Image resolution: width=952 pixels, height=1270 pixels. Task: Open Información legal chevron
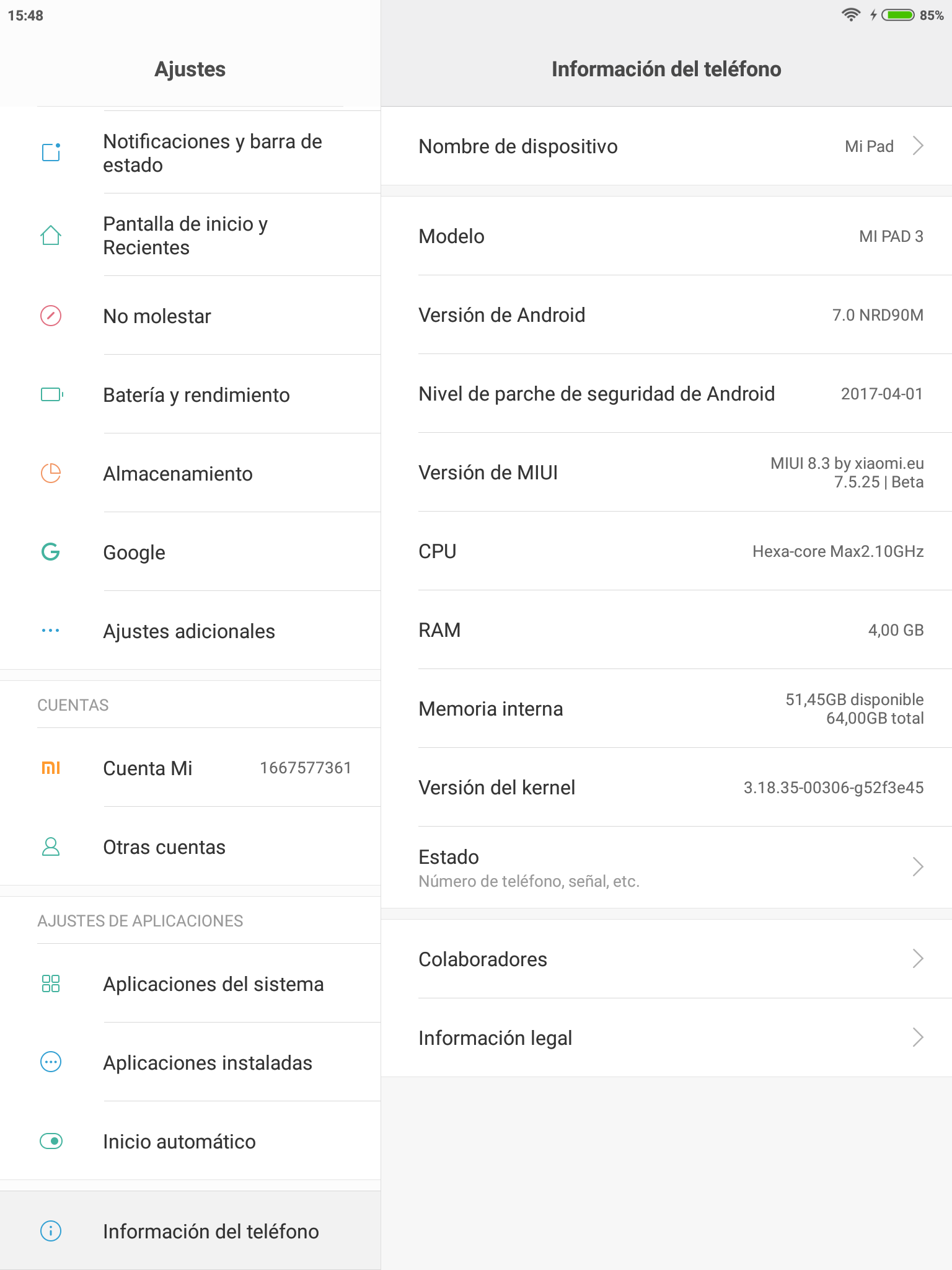point(919,1037)
